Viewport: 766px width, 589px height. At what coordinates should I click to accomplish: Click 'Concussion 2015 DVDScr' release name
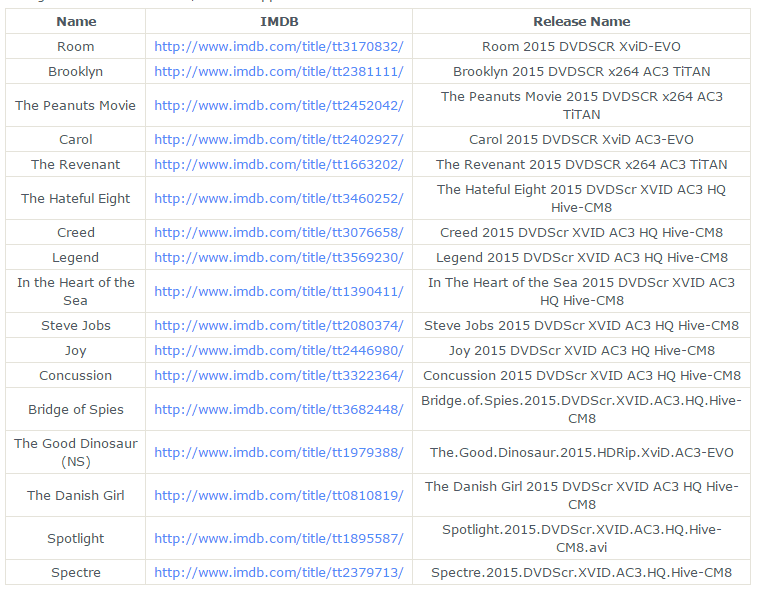click(581, 376)
